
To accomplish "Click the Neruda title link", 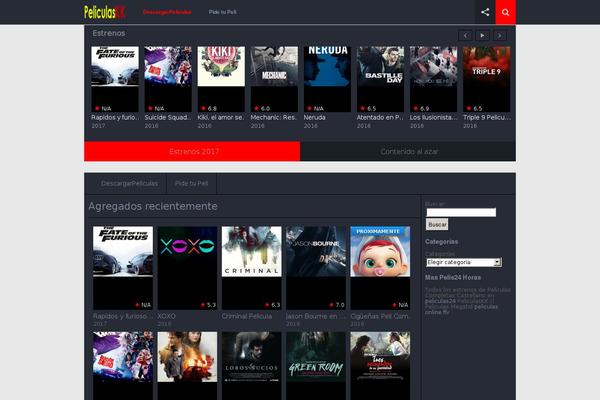I will tap(315, 118).
